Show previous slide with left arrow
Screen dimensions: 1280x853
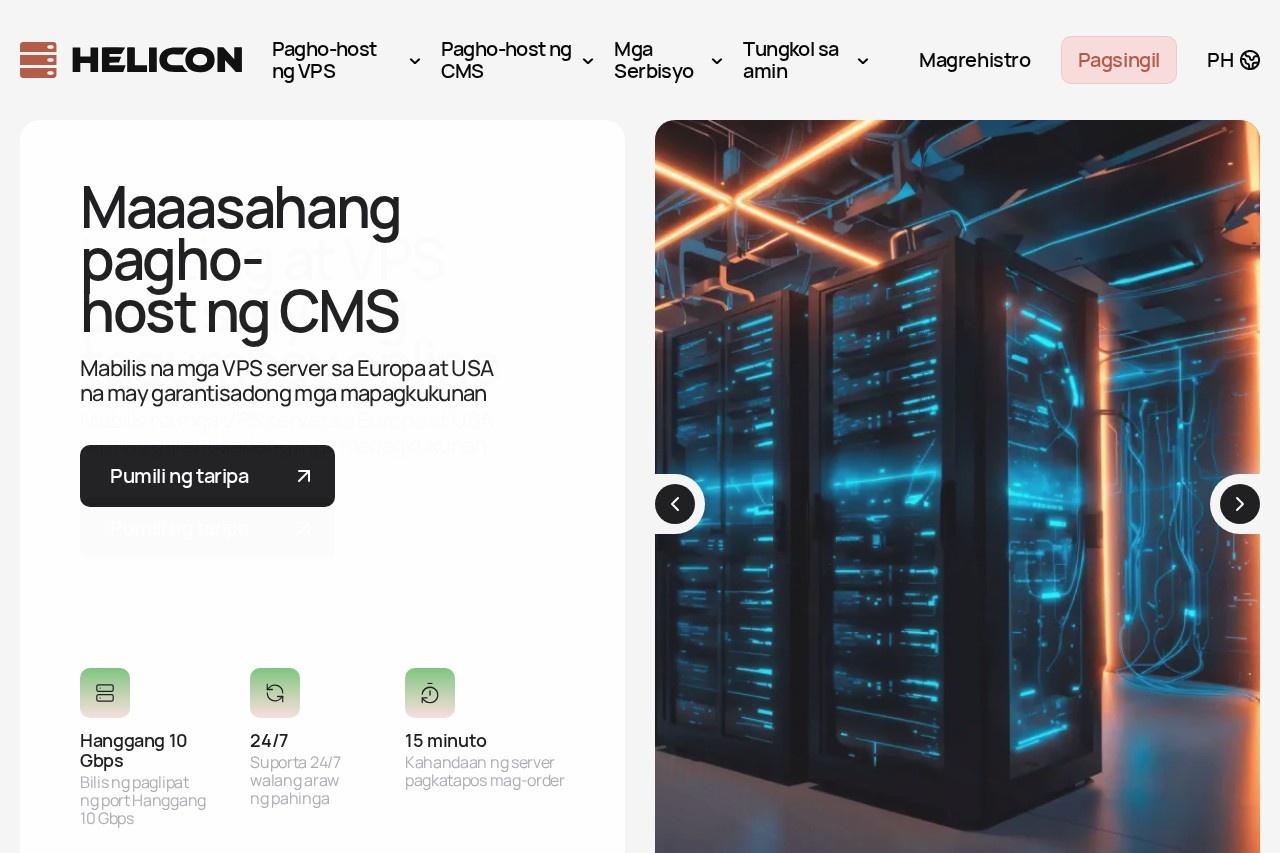675,504
